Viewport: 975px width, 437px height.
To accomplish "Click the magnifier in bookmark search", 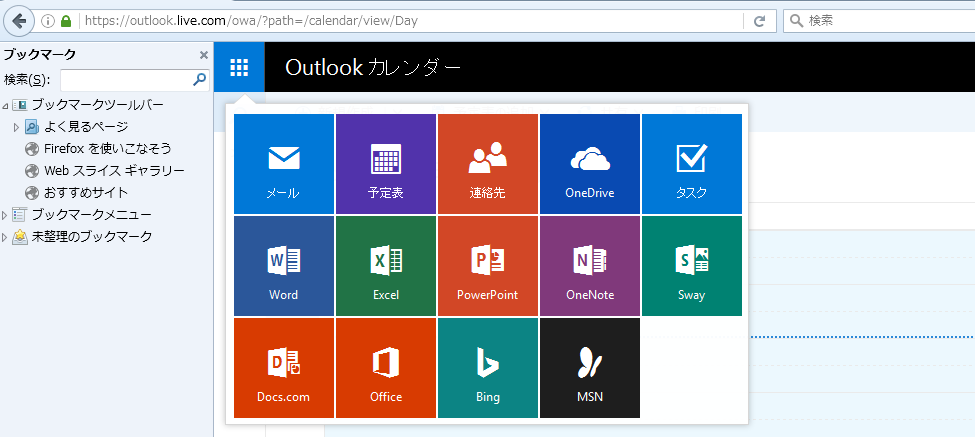I will click(200, 79).
